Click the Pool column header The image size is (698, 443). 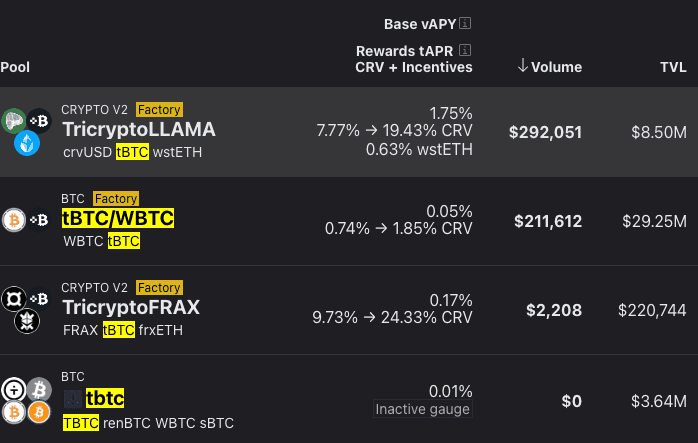click(15, 67)
